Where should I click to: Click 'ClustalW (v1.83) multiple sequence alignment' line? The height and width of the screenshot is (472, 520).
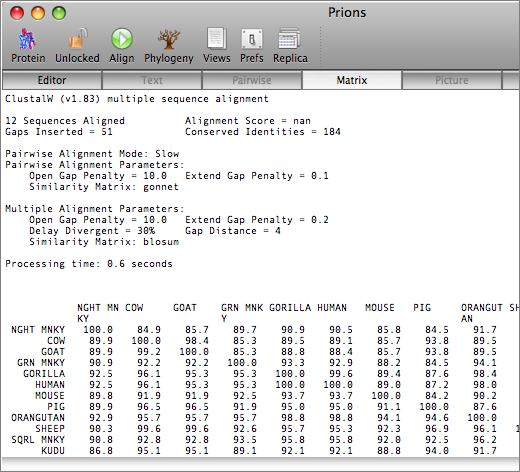point(137,99)
